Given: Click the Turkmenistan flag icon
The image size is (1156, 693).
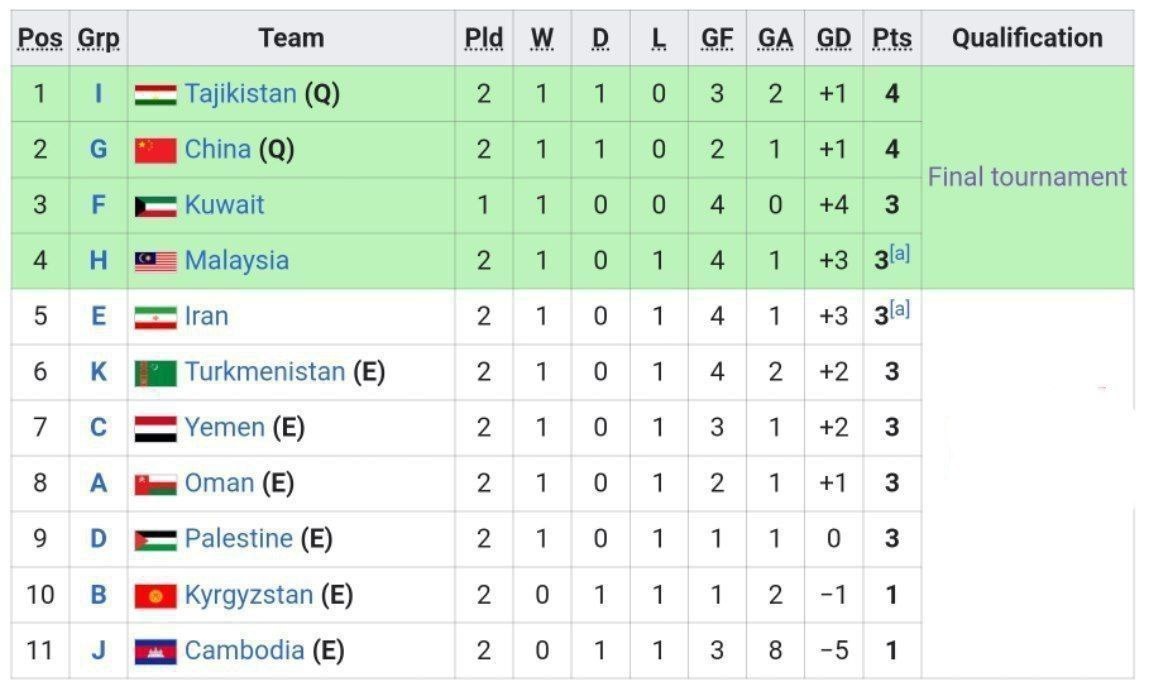Looking at the screenshot, I should 155,374.
